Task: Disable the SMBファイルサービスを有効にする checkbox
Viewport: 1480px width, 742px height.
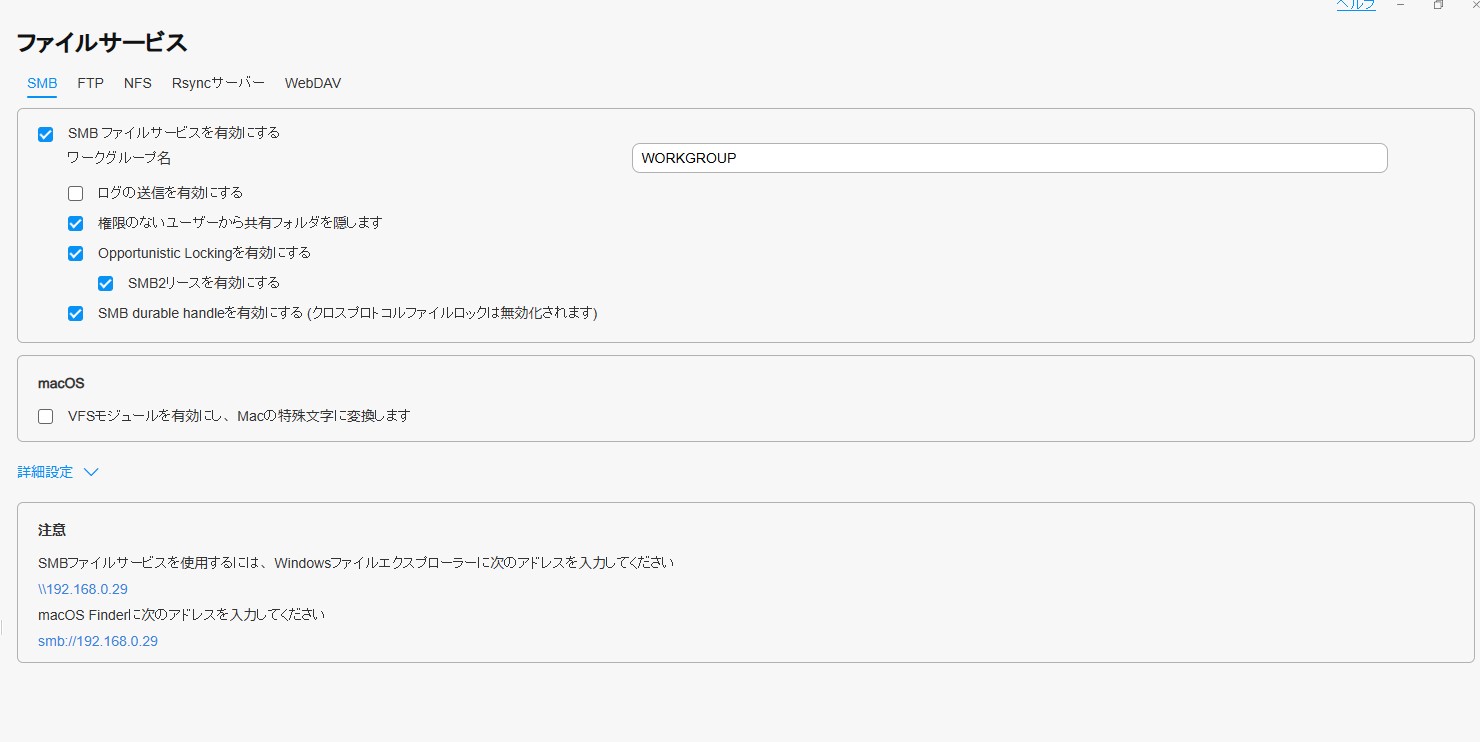Action: tap(46, 134)
